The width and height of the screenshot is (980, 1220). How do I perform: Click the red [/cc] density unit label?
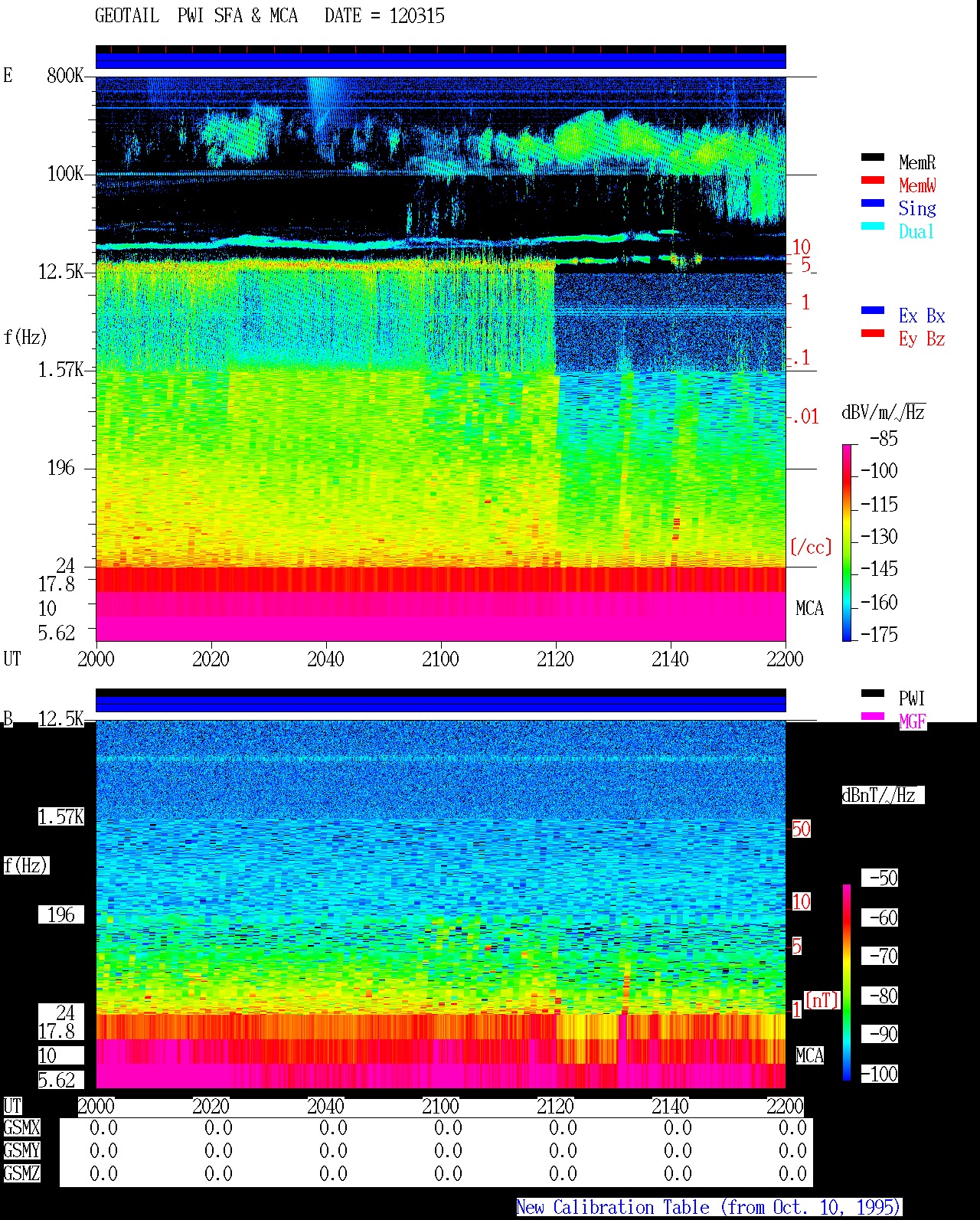click(x=811, y=547)
